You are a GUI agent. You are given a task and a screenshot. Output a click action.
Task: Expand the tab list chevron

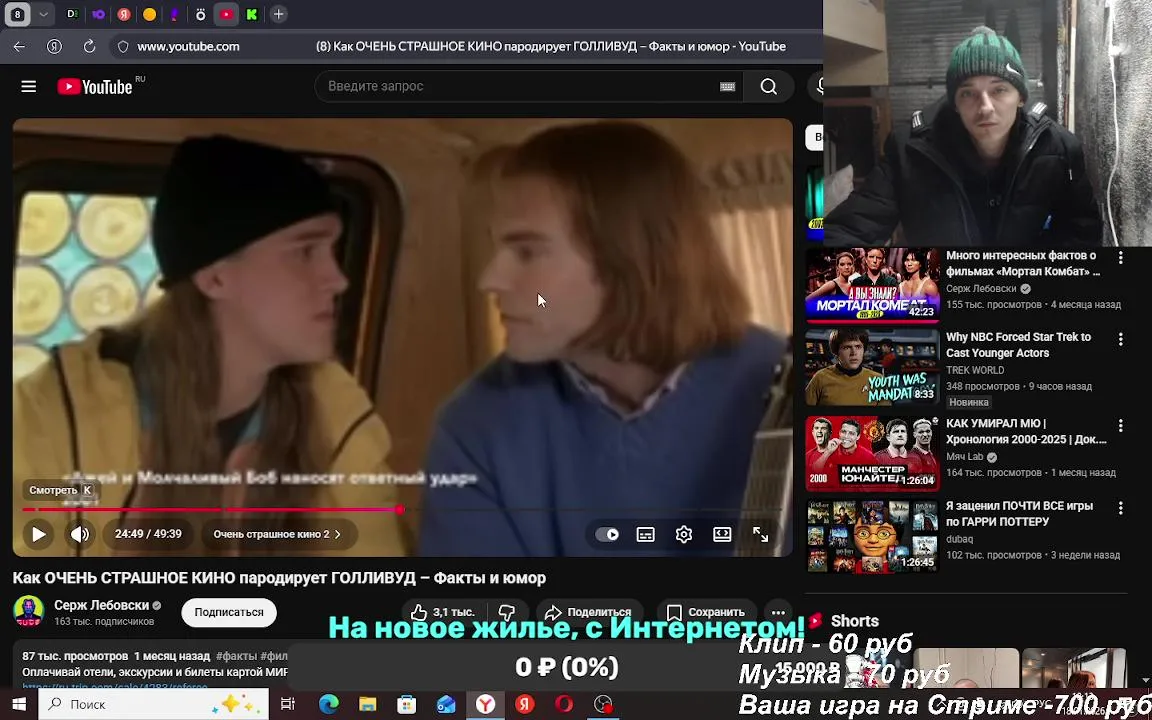coord(43,14)
